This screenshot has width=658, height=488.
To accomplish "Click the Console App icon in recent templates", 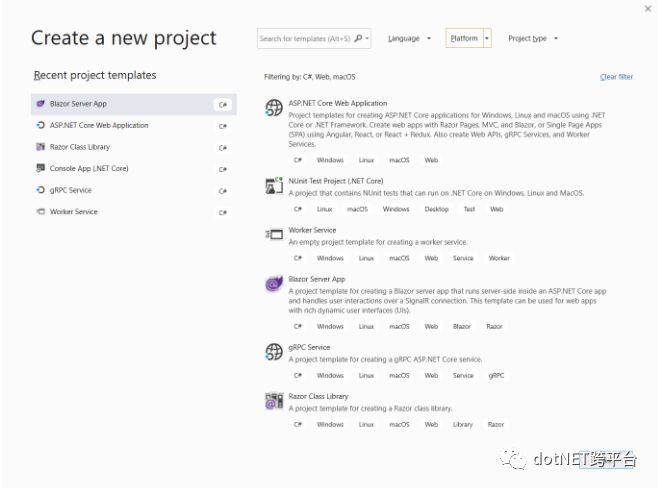I will tap(41, 168).
